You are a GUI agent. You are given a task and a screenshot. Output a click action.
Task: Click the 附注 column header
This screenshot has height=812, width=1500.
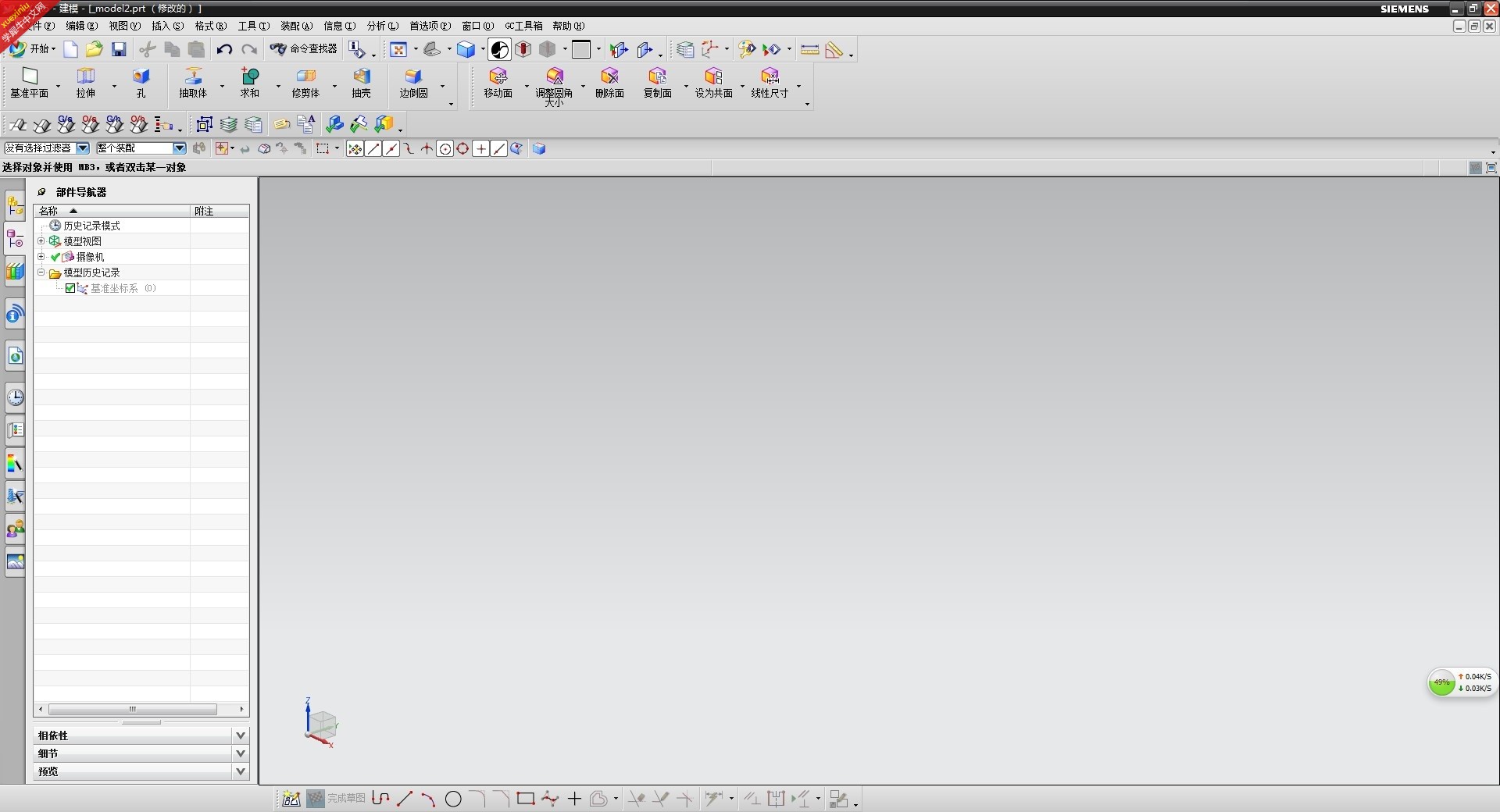click(x=220, y=211)
